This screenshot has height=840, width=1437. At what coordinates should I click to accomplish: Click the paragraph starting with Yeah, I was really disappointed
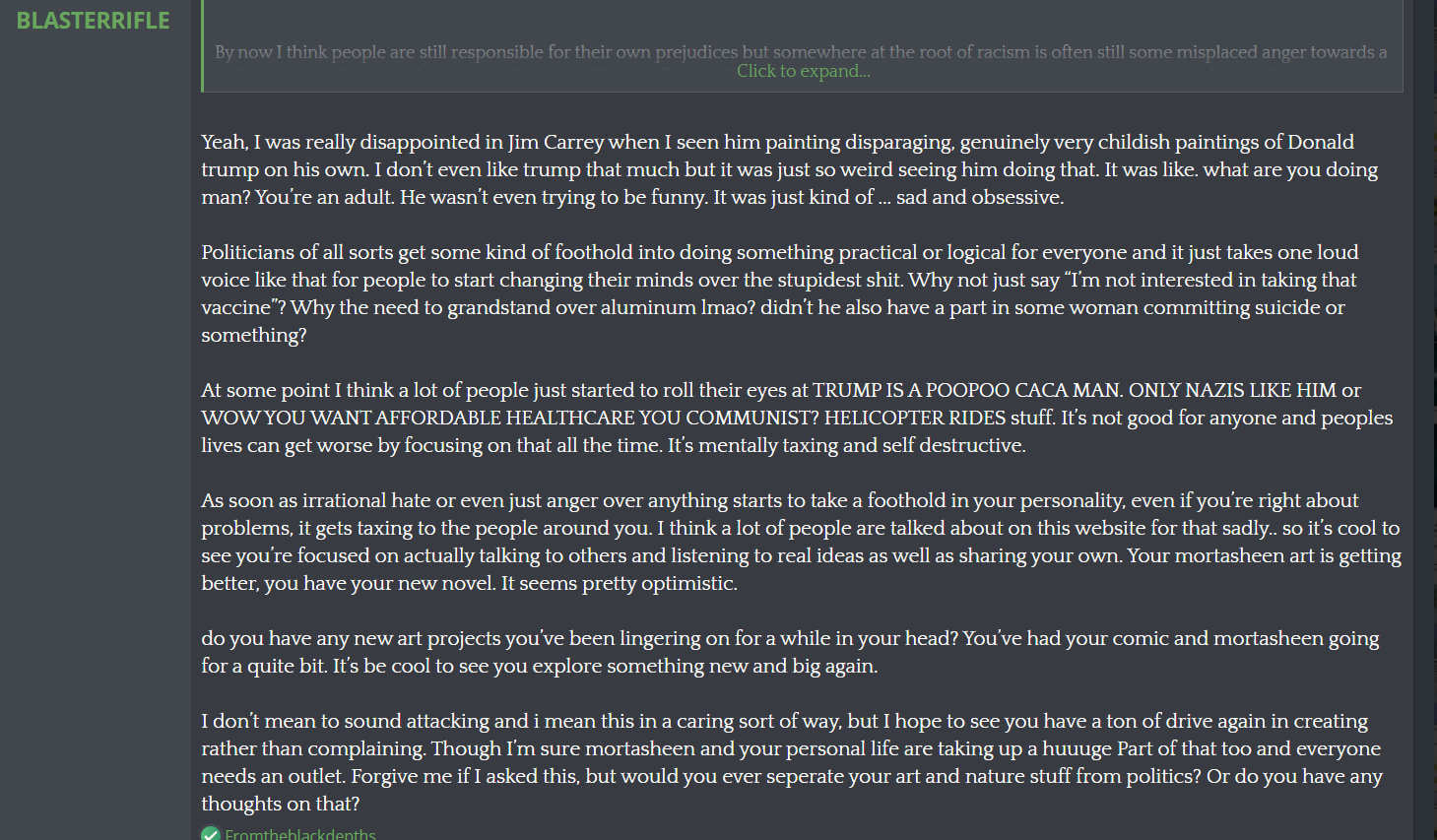[790, 169]
